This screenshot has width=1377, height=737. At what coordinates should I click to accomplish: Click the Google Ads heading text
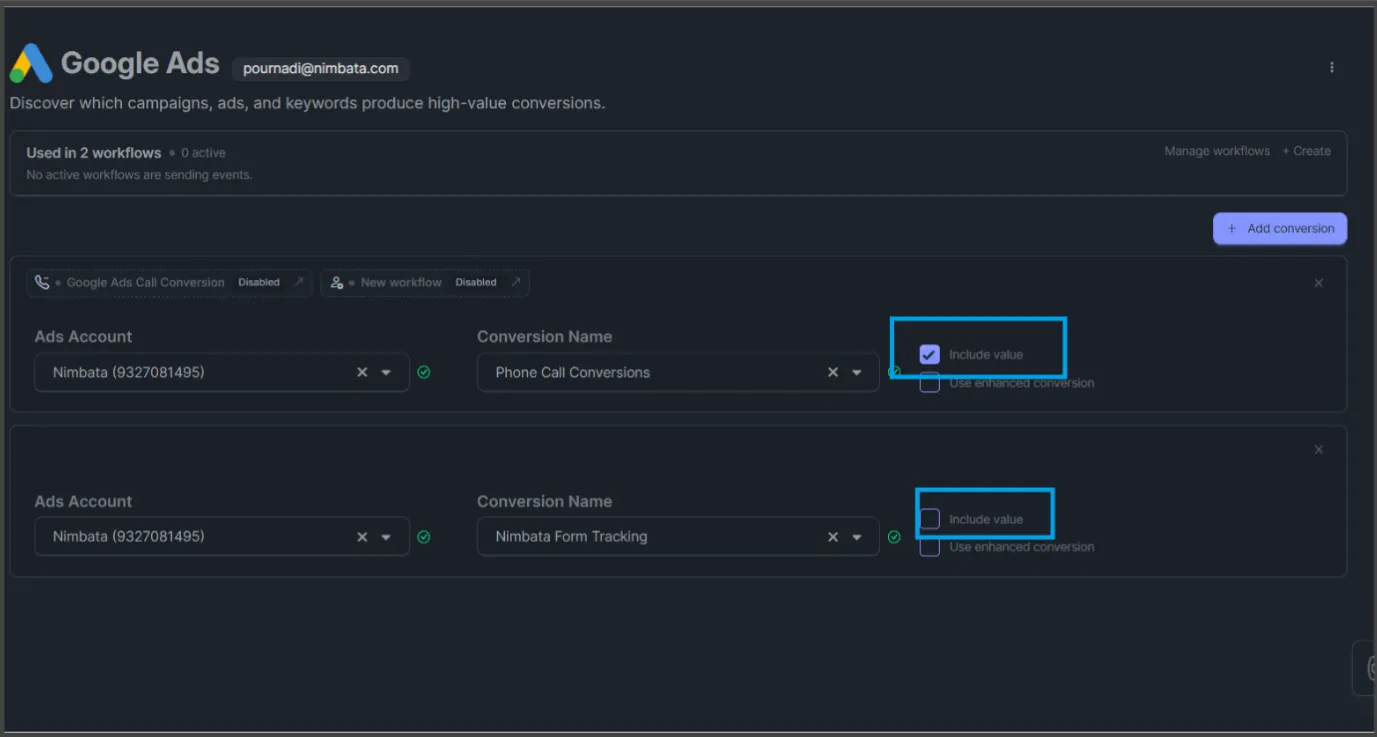point(140,63)
